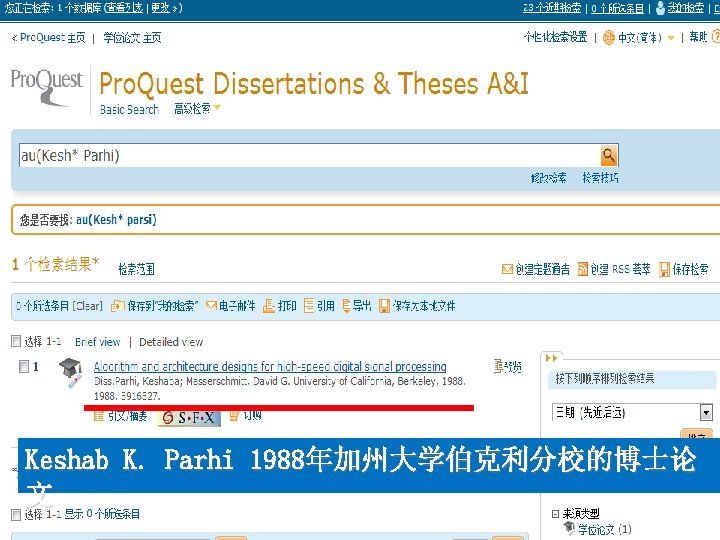Viewport: 720px width, 540px height.
Task: Open 检索技巧 search tips link
Action: [600, 178]
